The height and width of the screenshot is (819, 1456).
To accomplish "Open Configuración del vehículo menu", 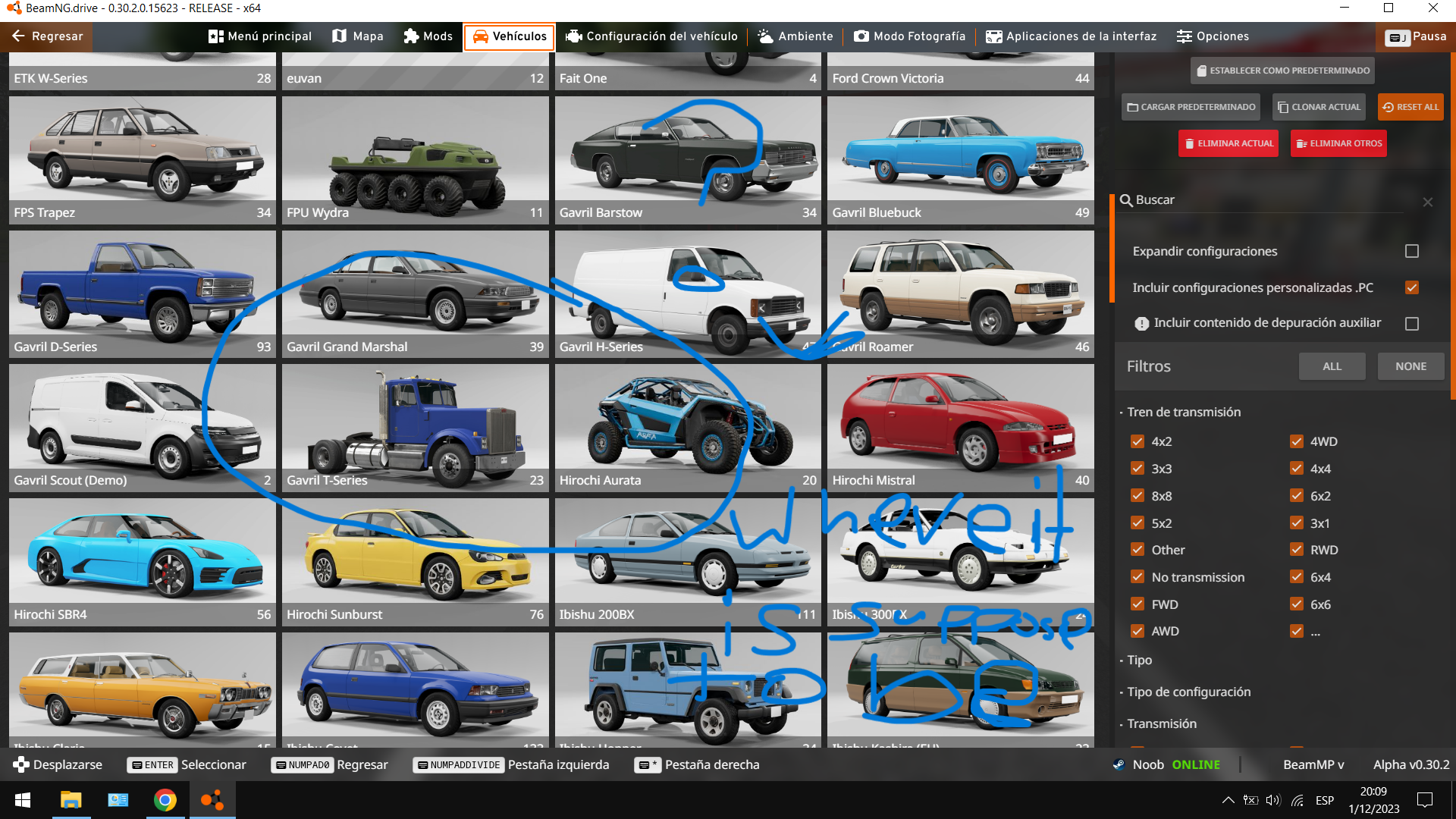I will 651,36.
